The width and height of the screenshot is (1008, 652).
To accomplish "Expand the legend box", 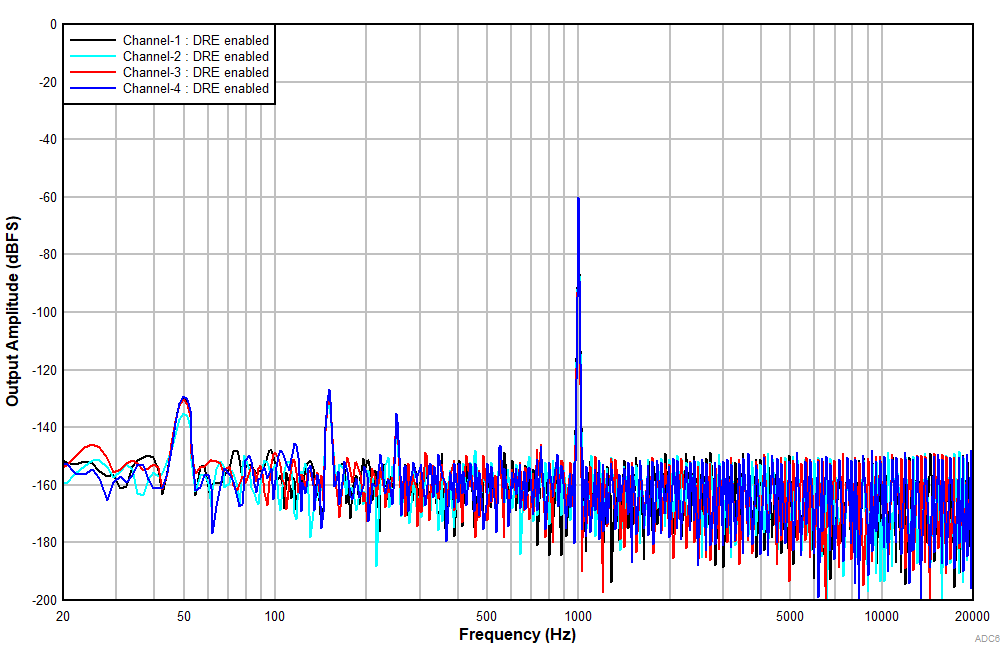I will [170, 64].
